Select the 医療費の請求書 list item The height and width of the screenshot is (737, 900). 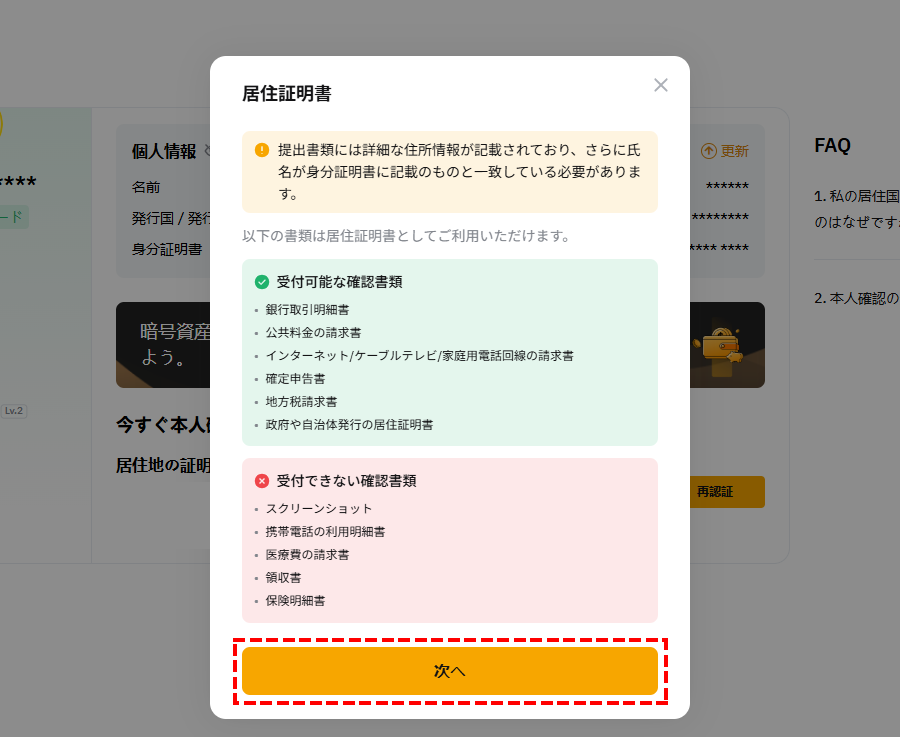[307, 555]
